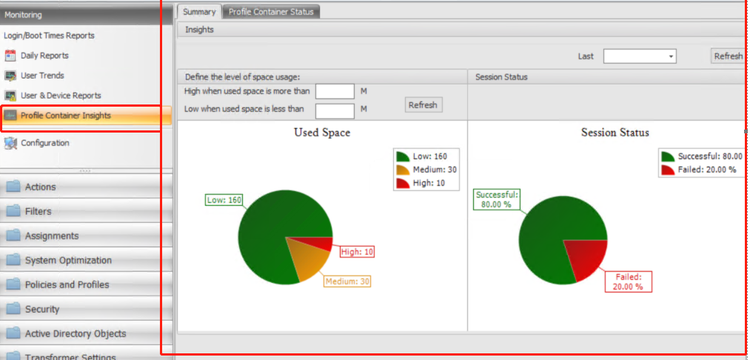Click the green Low legend swatch
Screen dimensions: 750x360
[x=403, y=156]
